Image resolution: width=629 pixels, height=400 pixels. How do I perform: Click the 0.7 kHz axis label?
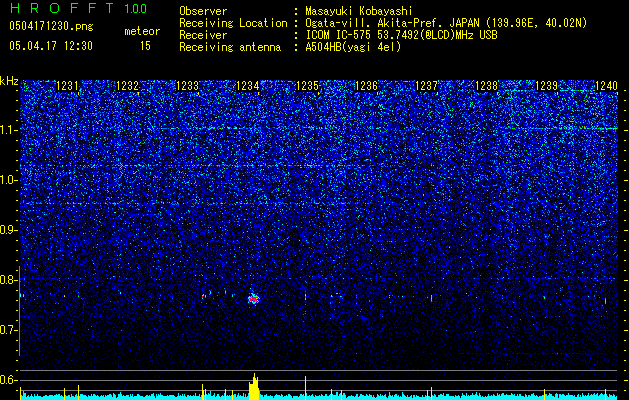pos(9,330)
